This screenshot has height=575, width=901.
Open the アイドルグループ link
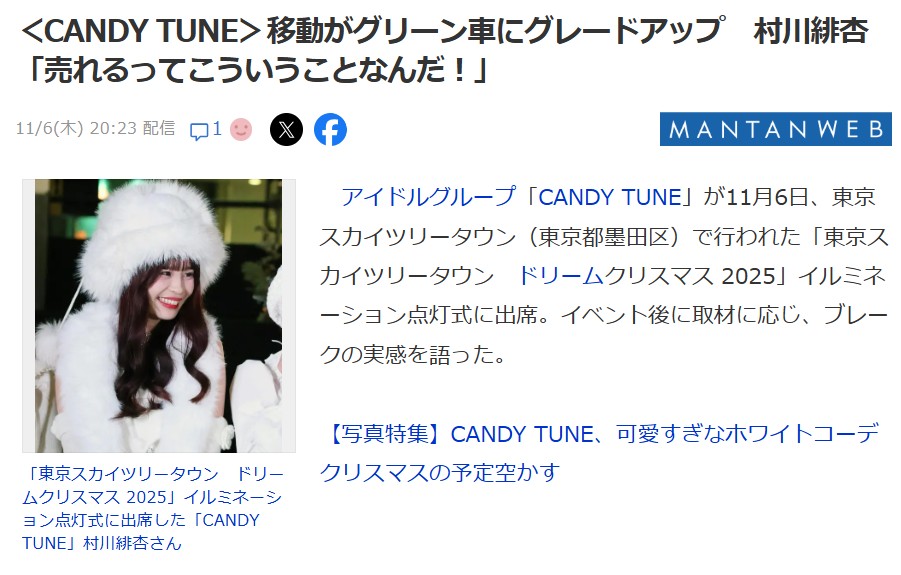coord(428,197)
